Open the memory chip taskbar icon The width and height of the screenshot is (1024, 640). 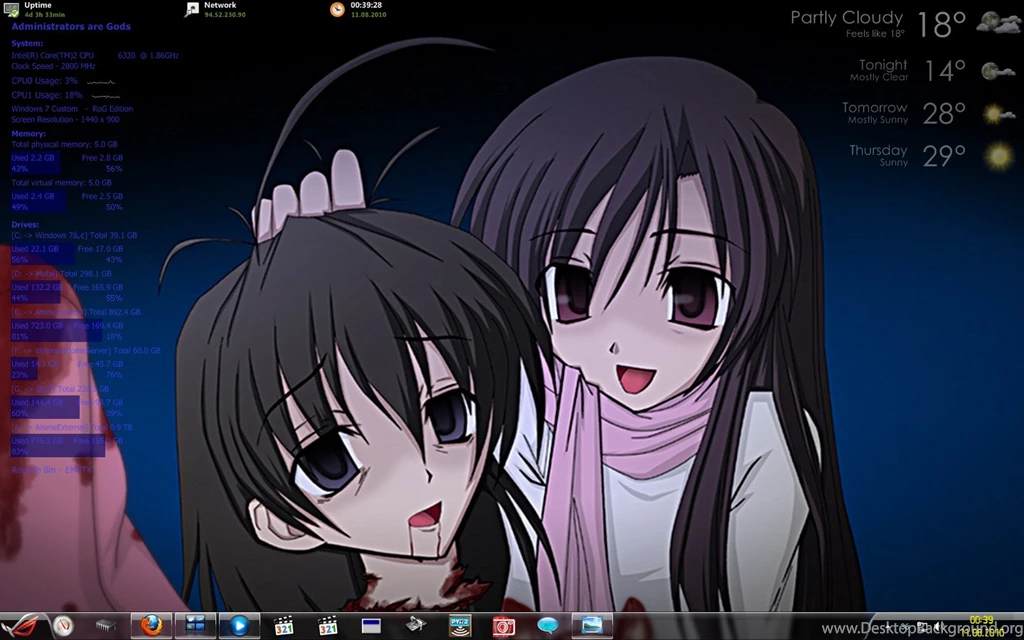click(106, 626)
